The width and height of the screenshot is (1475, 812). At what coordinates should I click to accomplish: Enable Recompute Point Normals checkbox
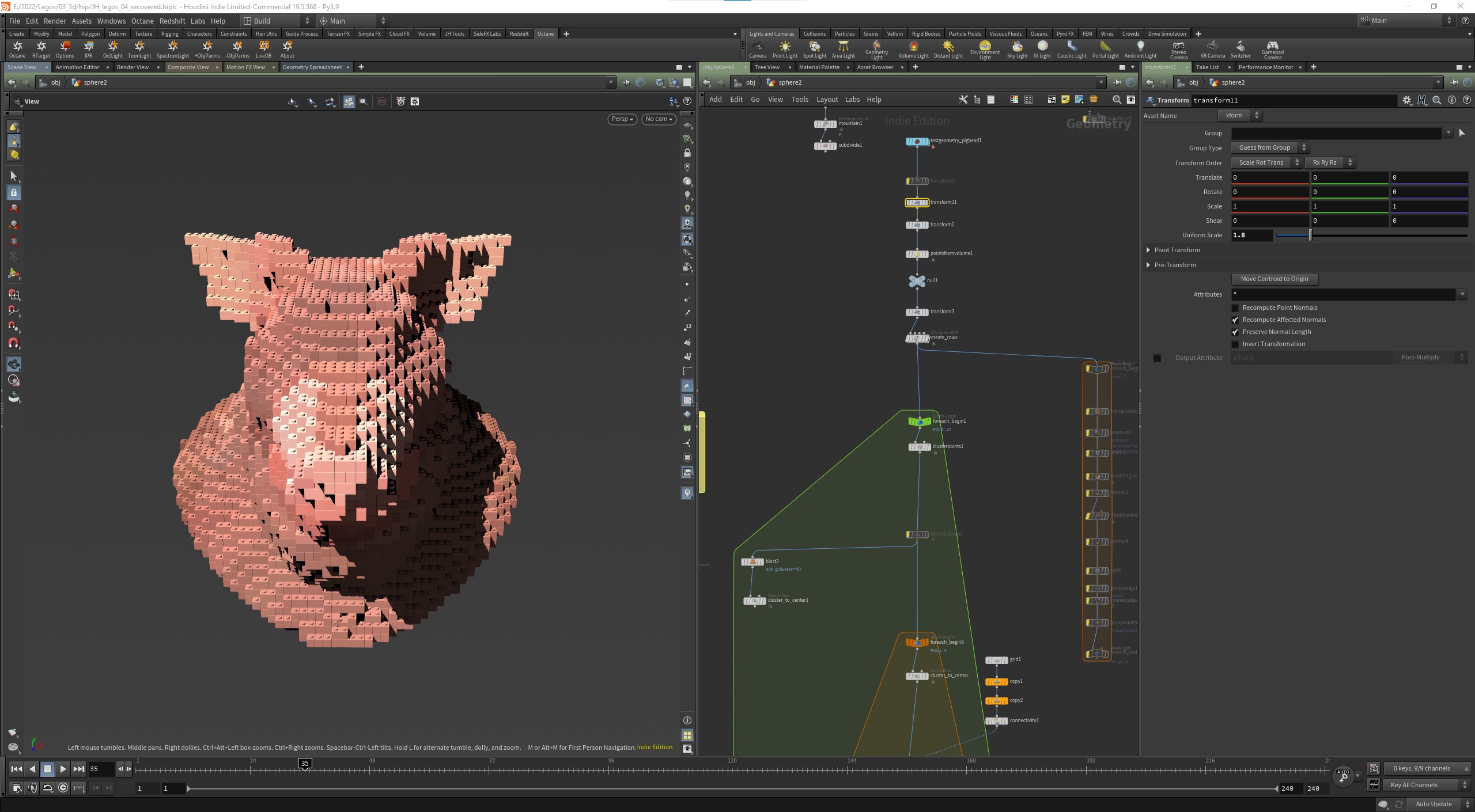(1235, 308)
